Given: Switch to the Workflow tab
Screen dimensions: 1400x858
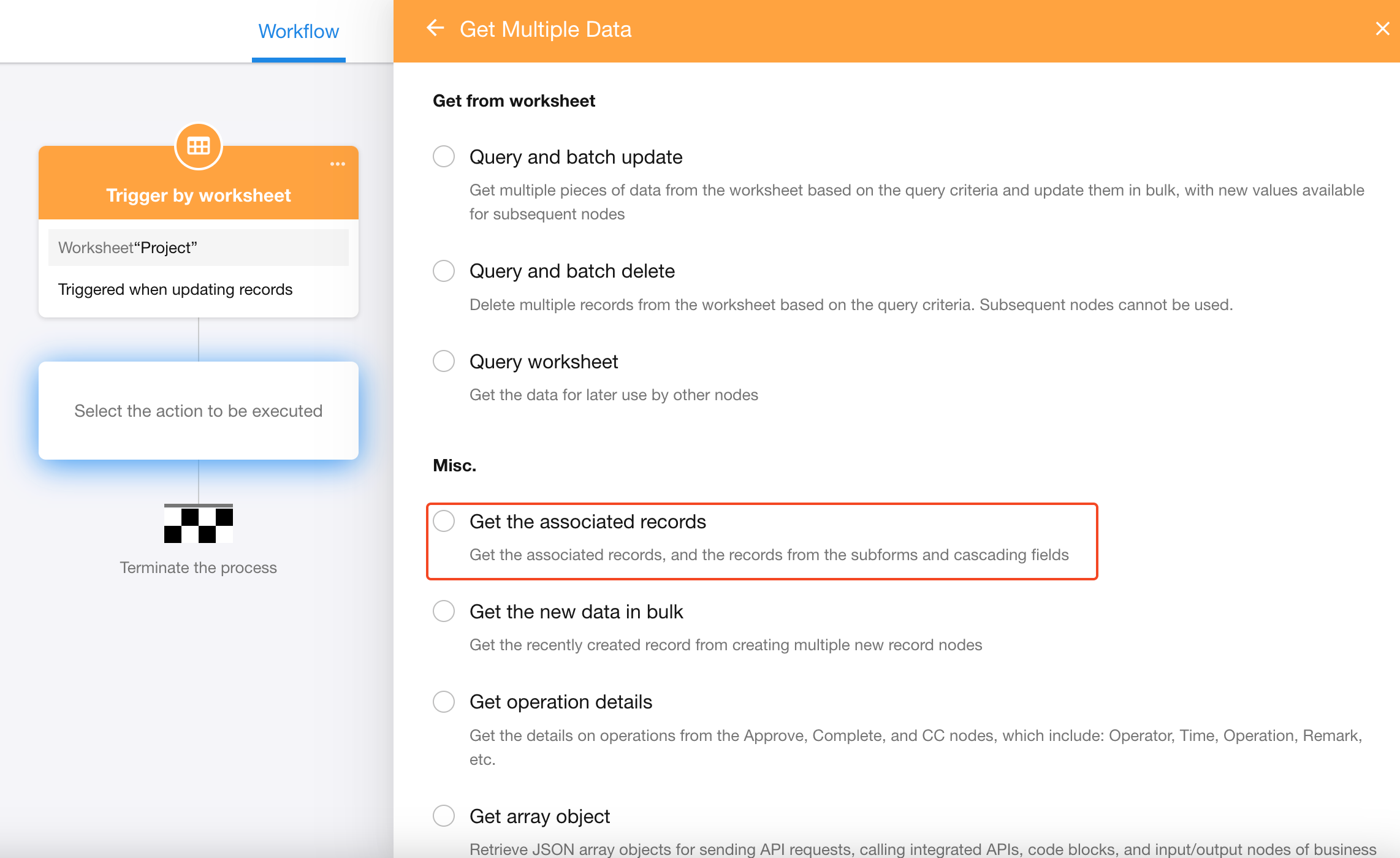Looking at the screenshot, I should coord(299,31).
